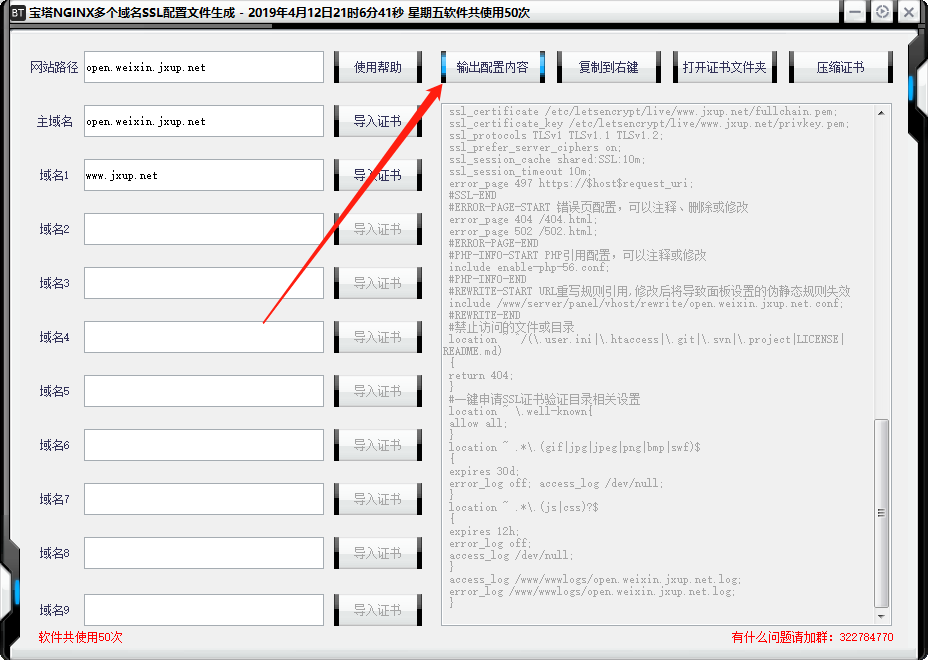Focus the 主域名 input field
The width and height of the screenshot is (928, 660).
[x=204, y=121]
